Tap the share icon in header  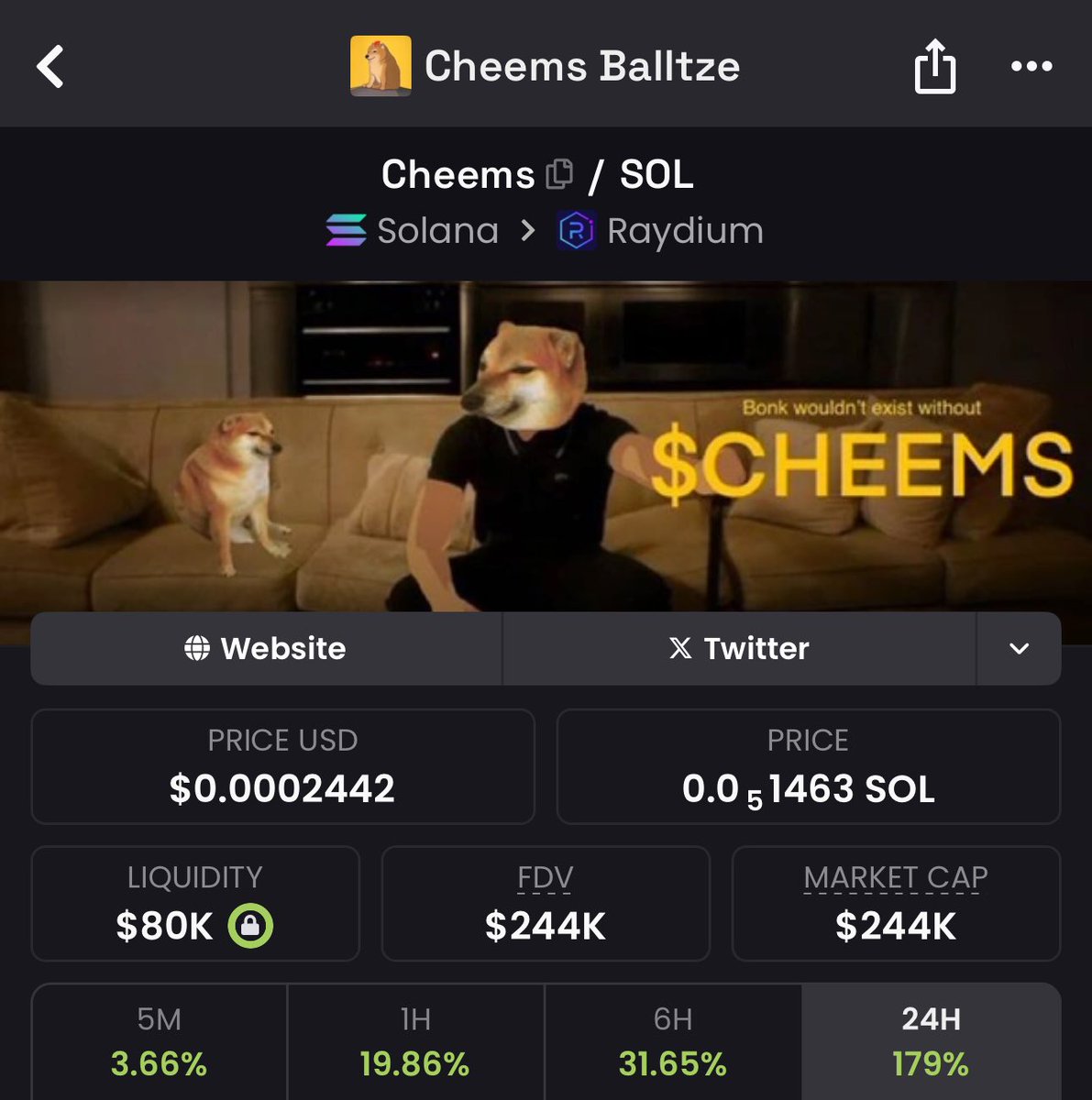[935, 66]
